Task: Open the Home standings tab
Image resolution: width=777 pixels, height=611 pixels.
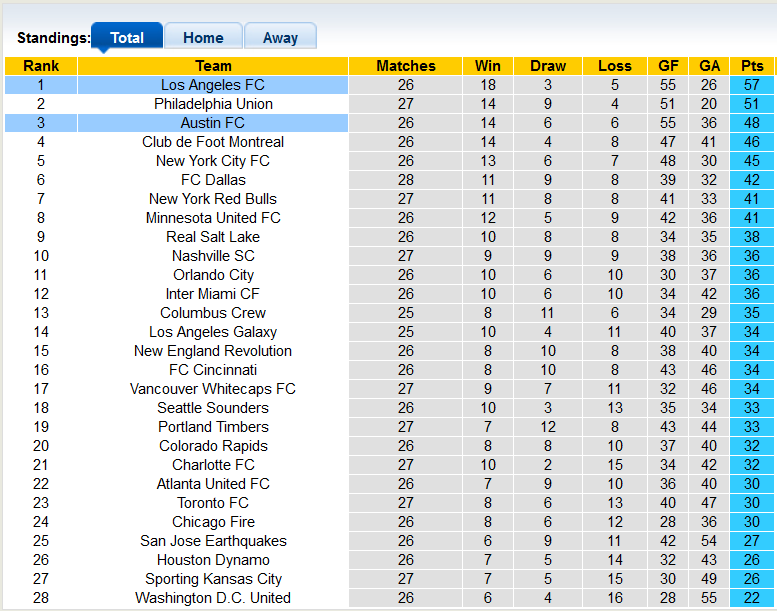Action: click(203, 38)
